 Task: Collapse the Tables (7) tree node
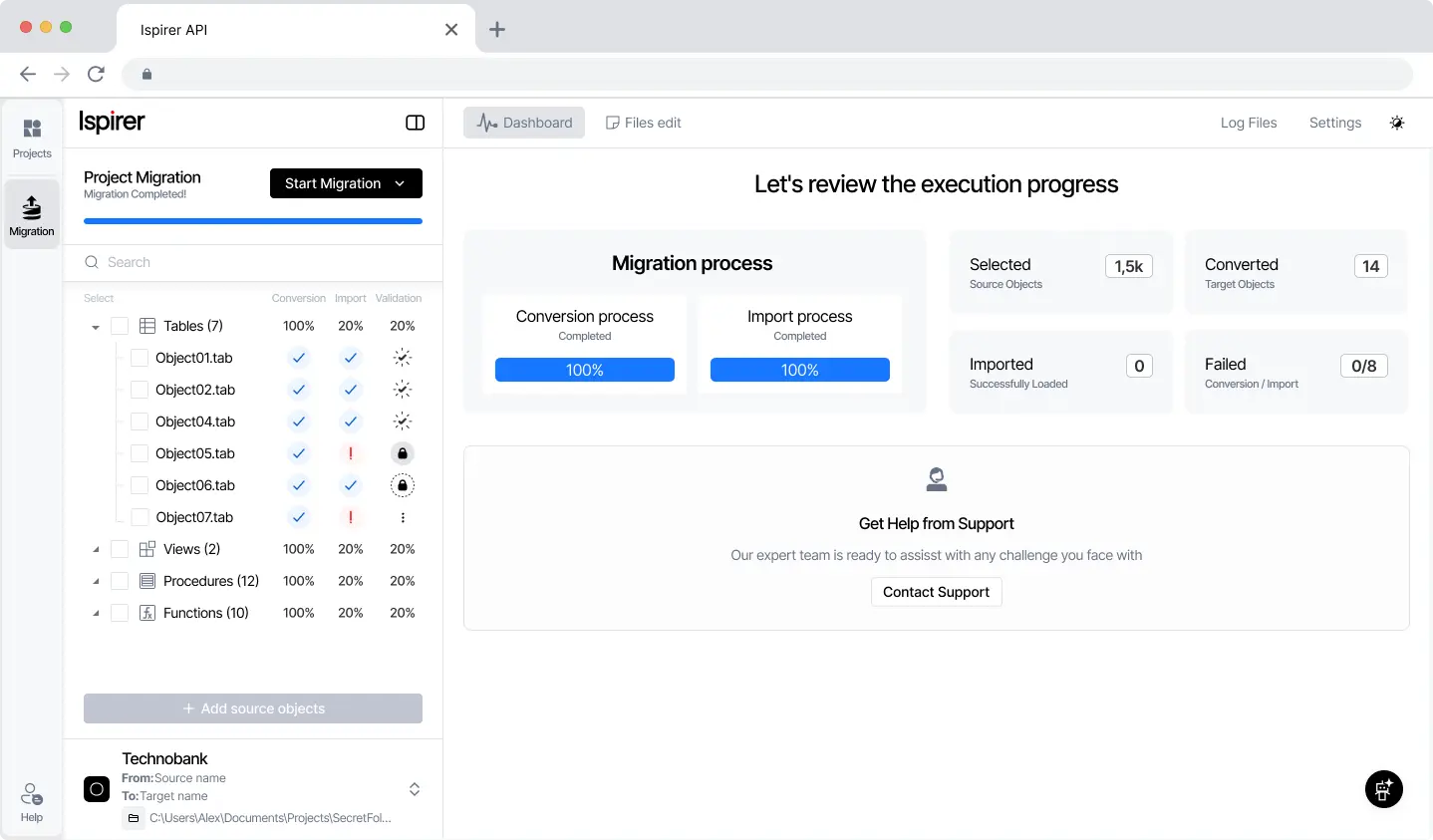tap(96, 327)
